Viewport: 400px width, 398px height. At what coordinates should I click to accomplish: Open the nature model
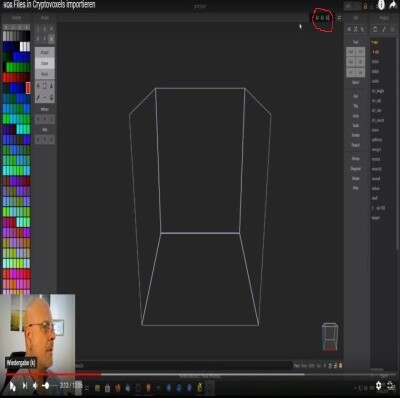[x=376, y=189]
